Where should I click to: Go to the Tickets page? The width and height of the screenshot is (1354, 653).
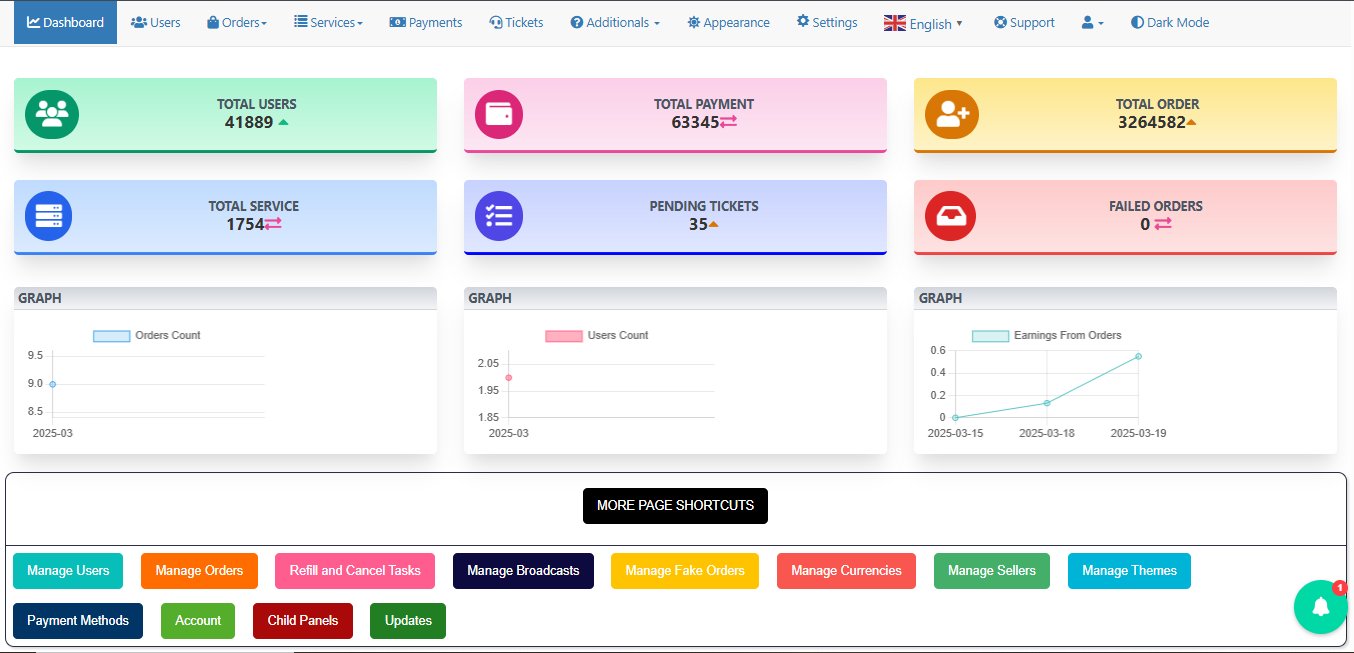click(516, 22)
